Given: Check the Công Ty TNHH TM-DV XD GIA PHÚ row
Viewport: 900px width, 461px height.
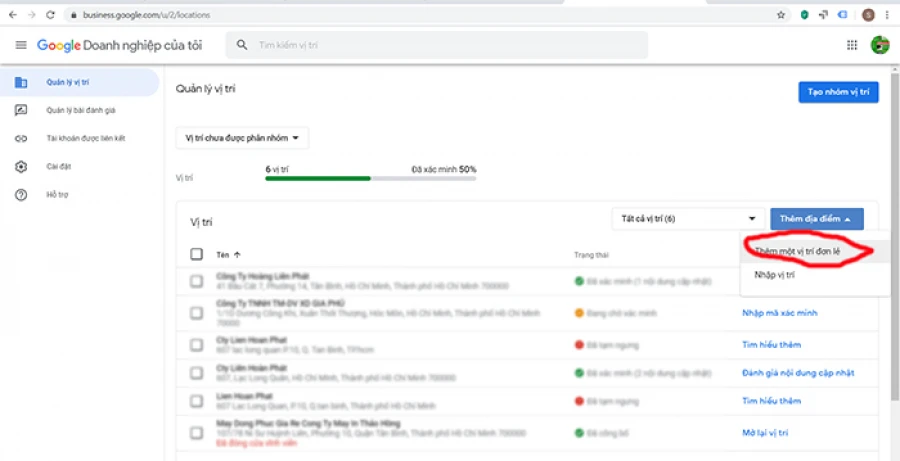Looking at the screenshot, I should (x=196, y=313).
